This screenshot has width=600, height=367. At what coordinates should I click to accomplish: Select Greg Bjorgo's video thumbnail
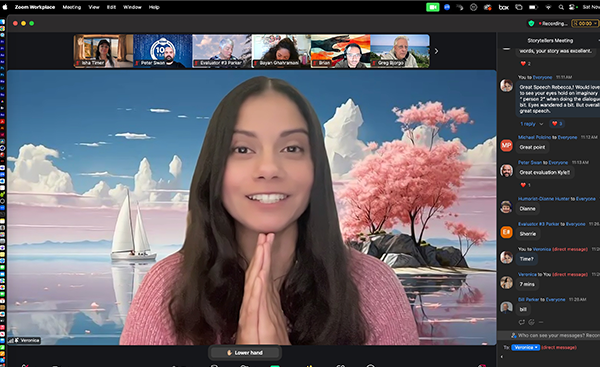400,51
